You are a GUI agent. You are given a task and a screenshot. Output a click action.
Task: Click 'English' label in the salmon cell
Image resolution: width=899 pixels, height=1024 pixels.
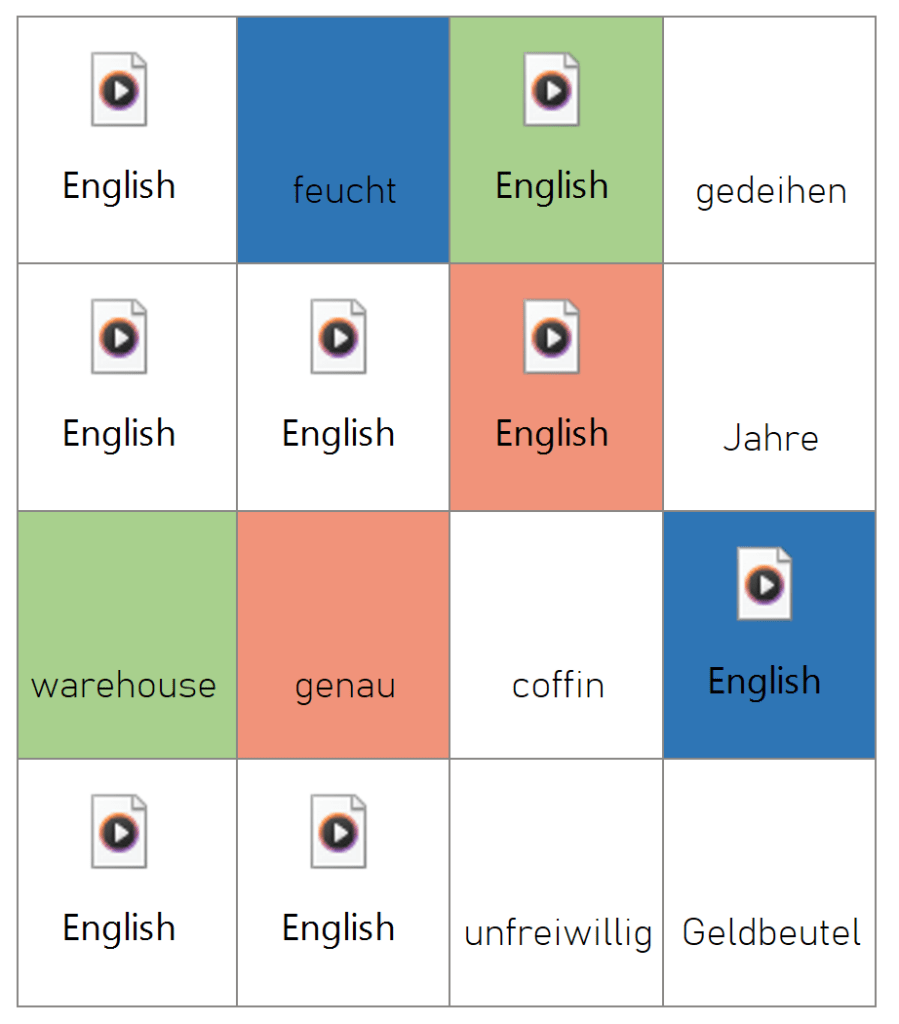coord(552,434)
